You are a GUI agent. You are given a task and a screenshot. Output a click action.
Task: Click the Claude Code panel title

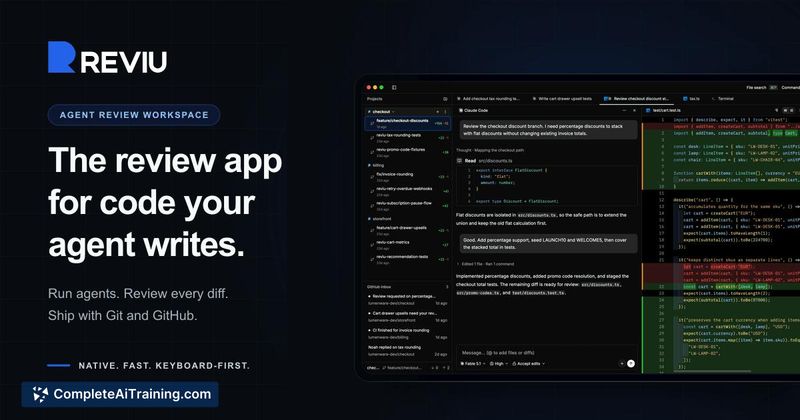476,110
